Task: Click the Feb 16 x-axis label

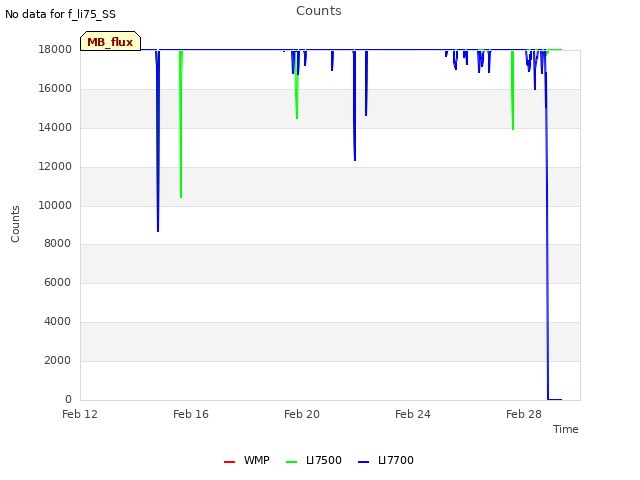Action: pyautogui.click(x=191, y=414)
